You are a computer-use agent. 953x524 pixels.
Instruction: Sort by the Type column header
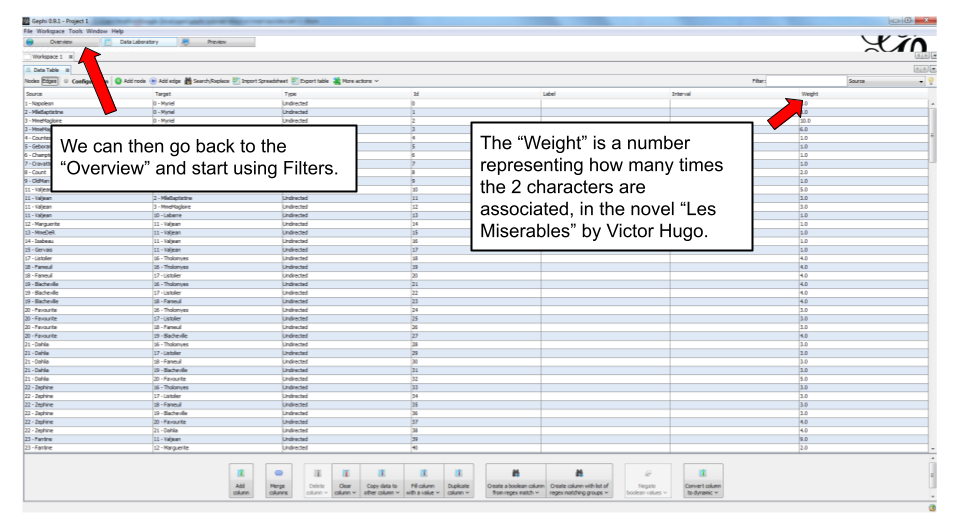pos(346,94)
